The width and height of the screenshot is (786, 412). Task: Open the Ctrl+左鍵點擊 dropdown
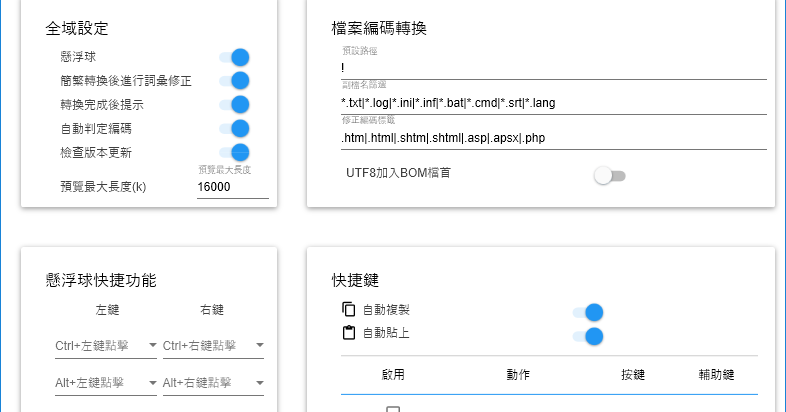(106, 346)
